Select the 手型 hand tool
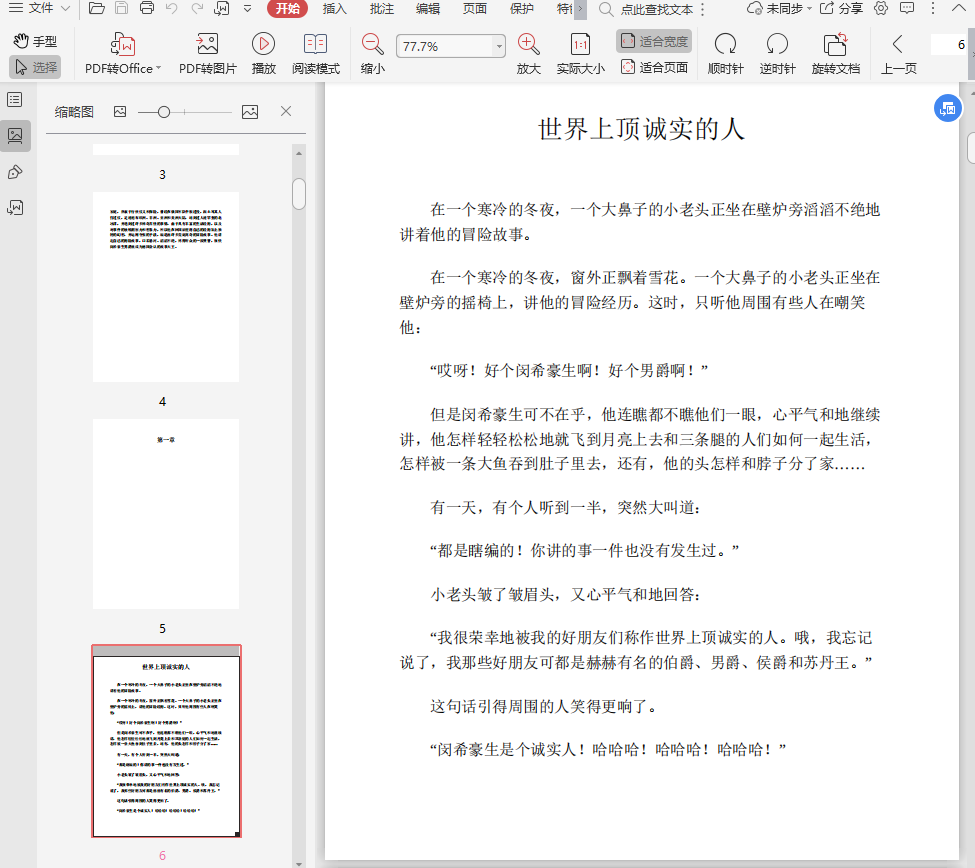Viewport: 975px width, 868px height. (x=35, y=42)
